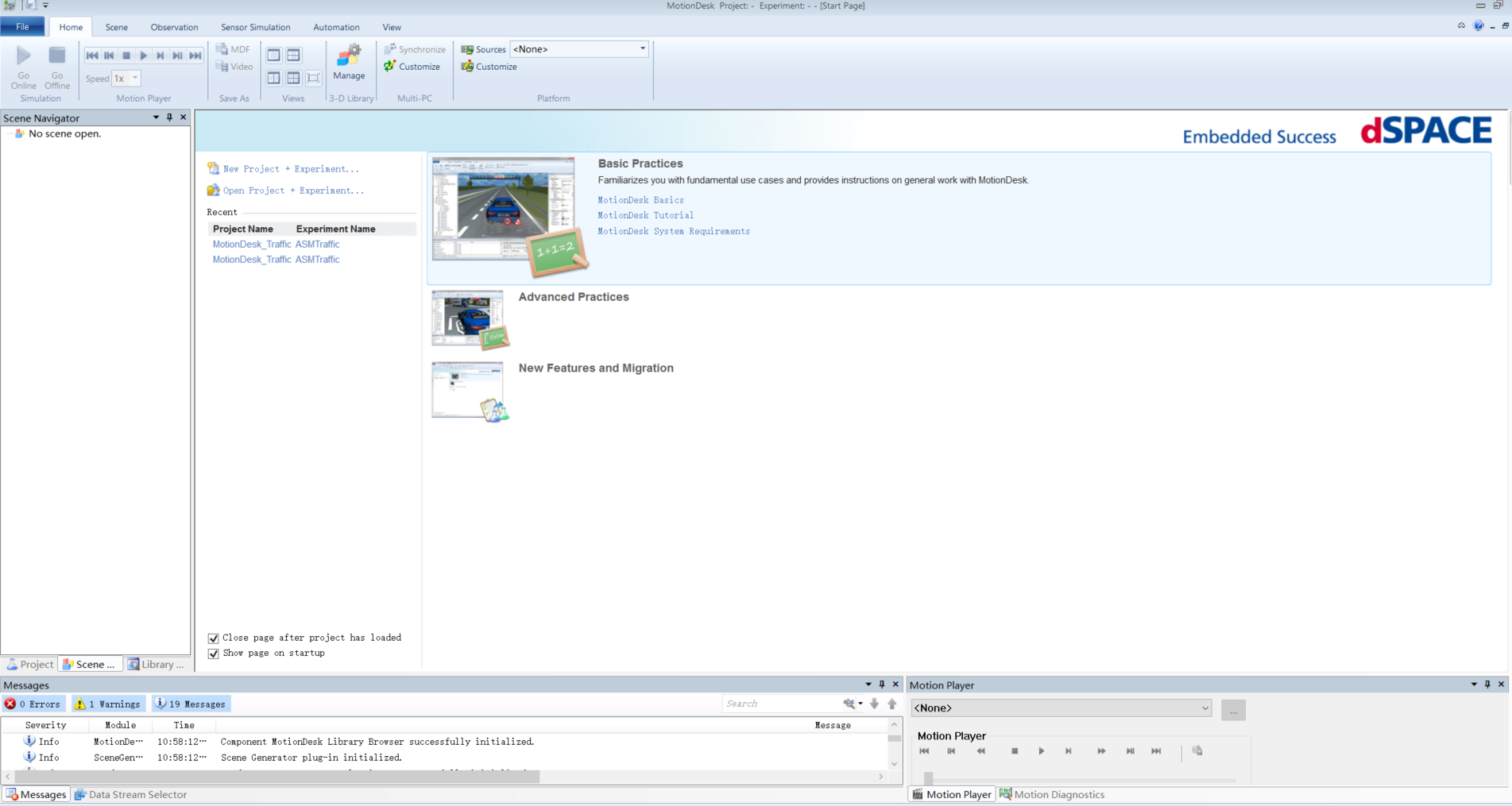Click fast forward in Motion Player pane
This screenshot has width=1512, height=806.
pos(1101,751)
